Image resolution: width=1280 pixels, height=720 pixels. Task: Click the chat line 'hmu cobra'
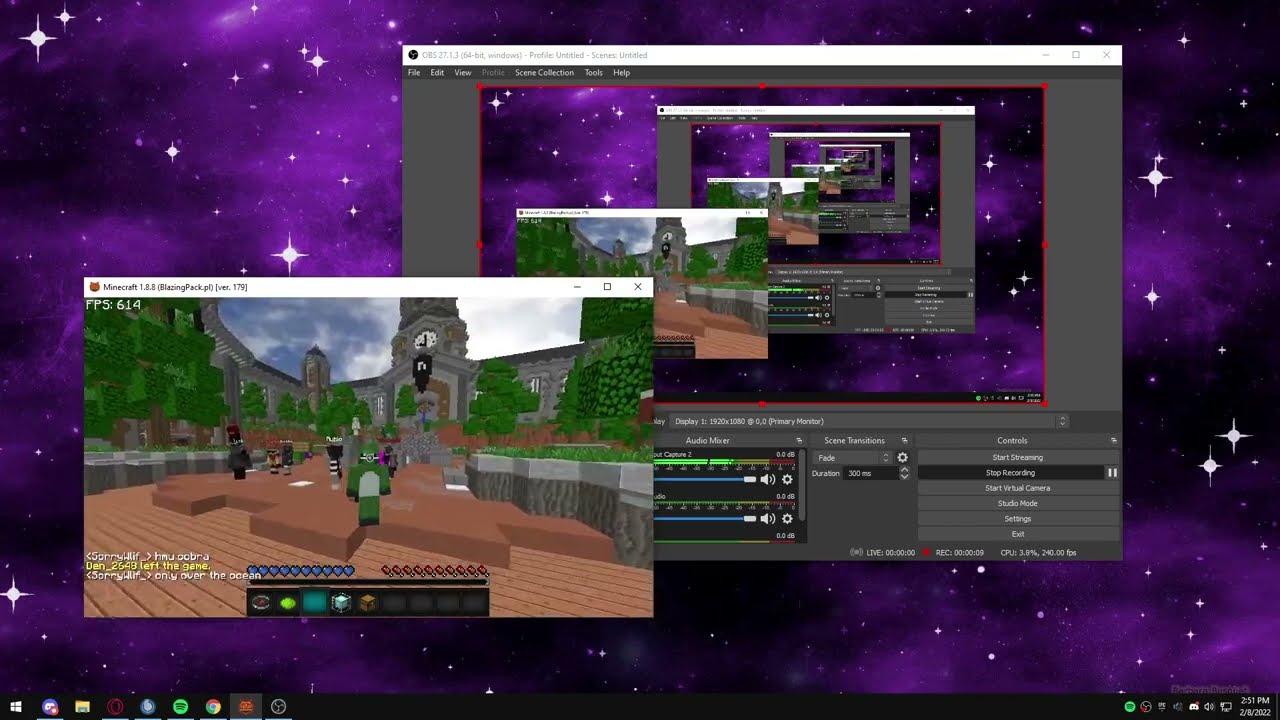coord(181,556)
